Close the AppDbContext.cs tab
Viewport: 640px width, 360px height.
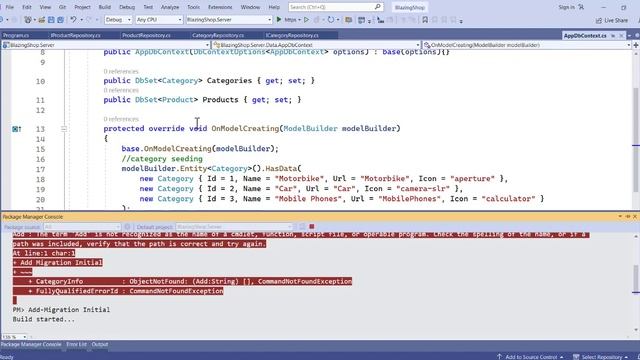pos(621,36)
